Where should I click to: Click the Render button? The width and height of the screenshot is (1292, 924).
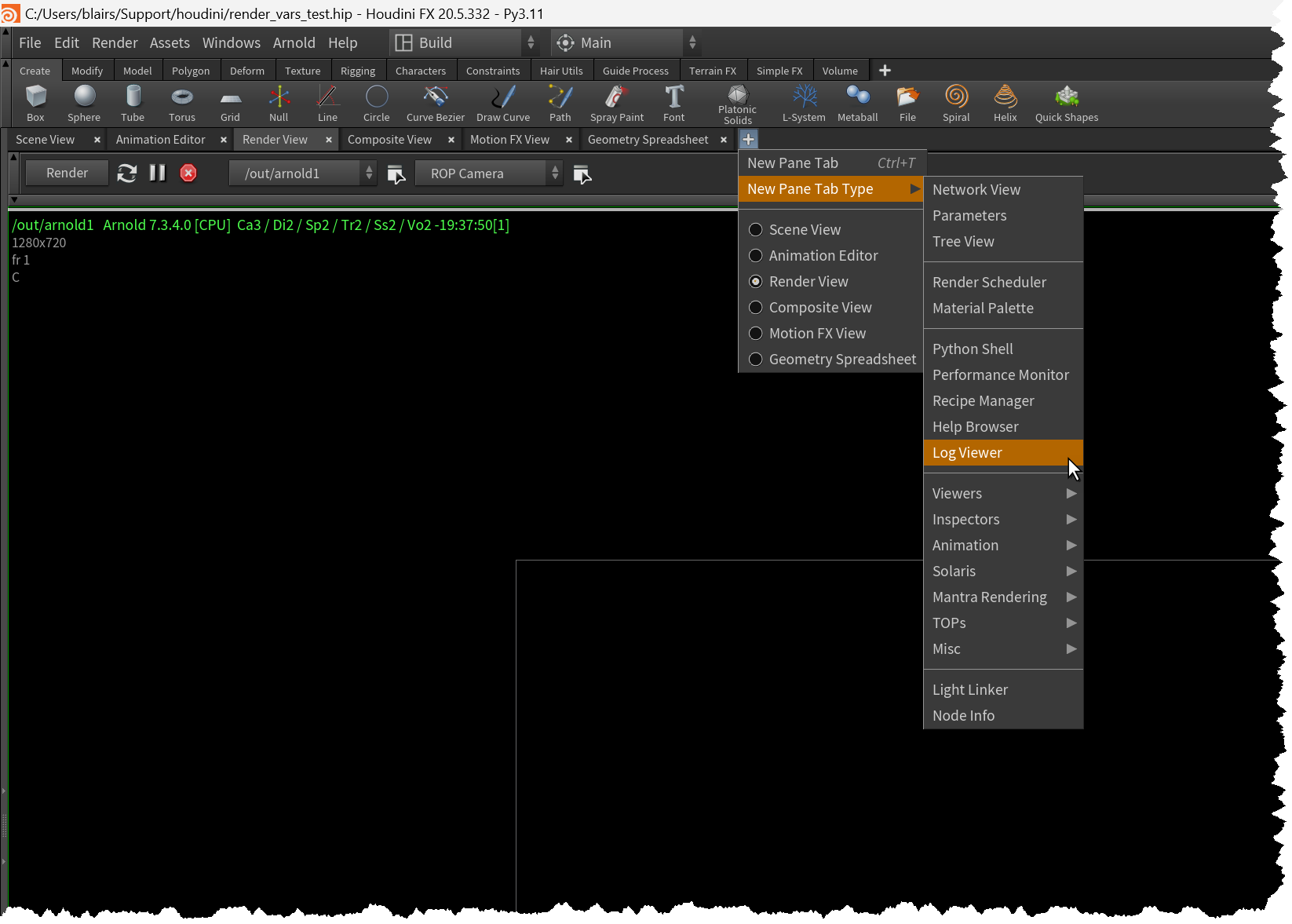(67, 173)
